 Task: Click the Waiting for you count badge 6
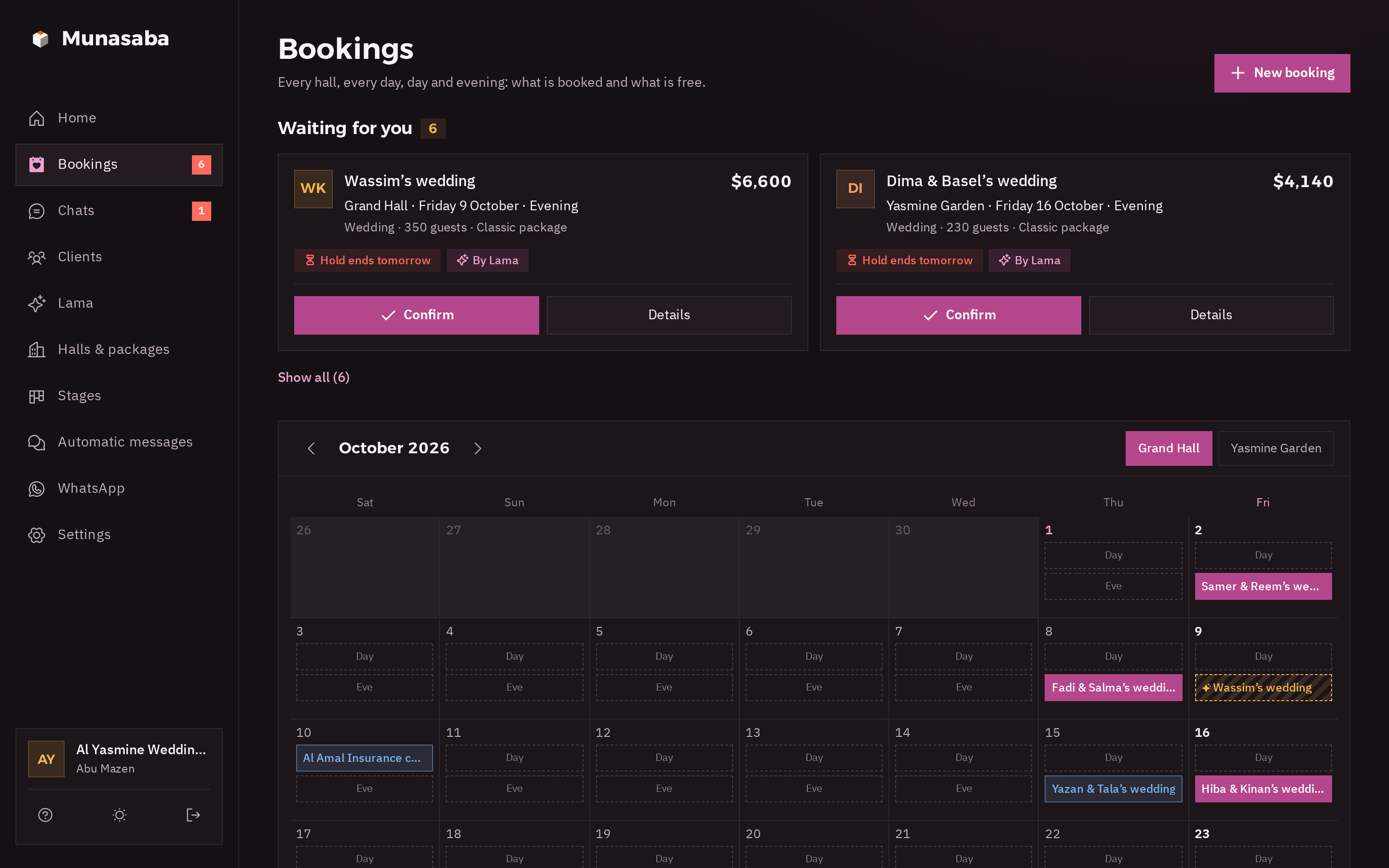tap(433, 129)
